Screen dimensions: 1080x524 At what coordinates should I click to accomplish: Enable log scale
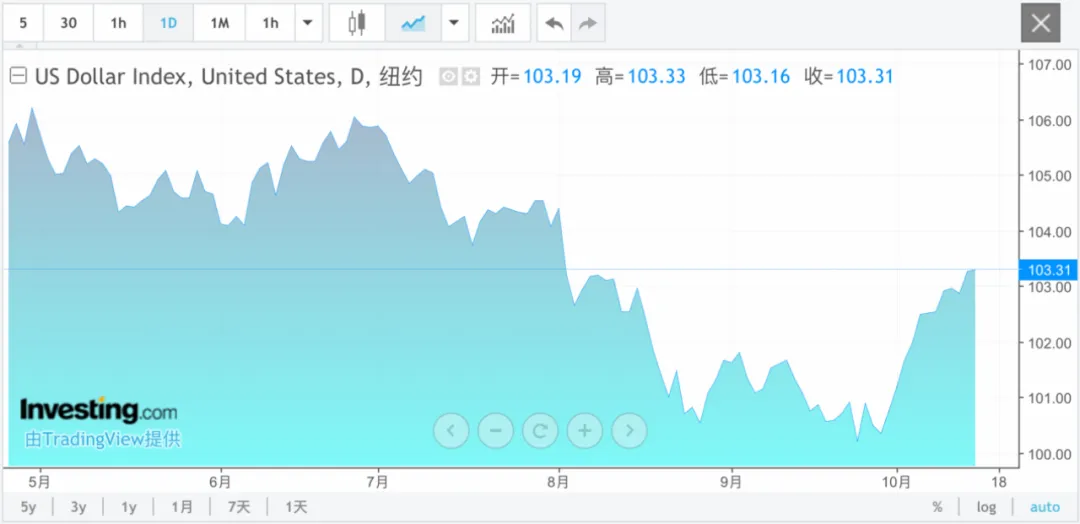pos(986,507)
